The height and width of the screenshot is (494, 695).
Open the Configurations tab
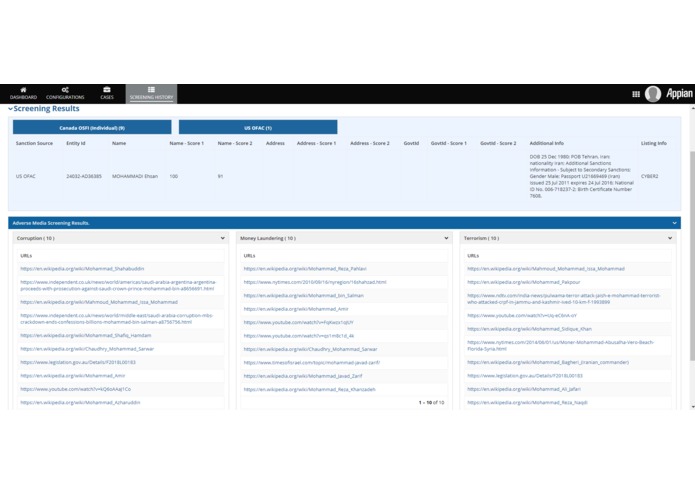[65, 93]
